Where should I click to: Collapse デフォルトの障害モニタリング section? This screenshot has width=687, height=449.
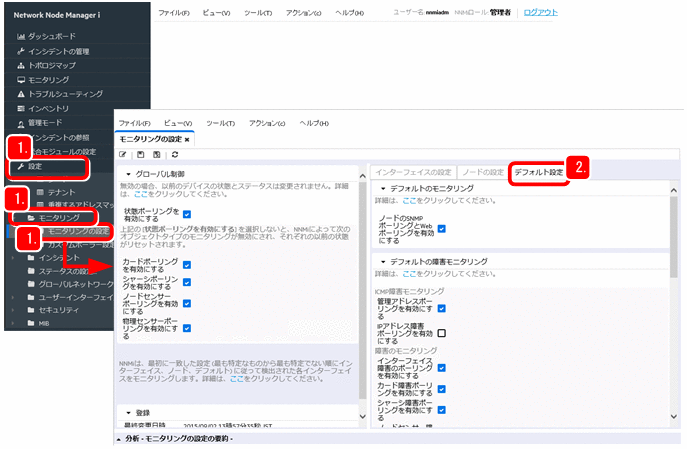(x=380, y=261)
